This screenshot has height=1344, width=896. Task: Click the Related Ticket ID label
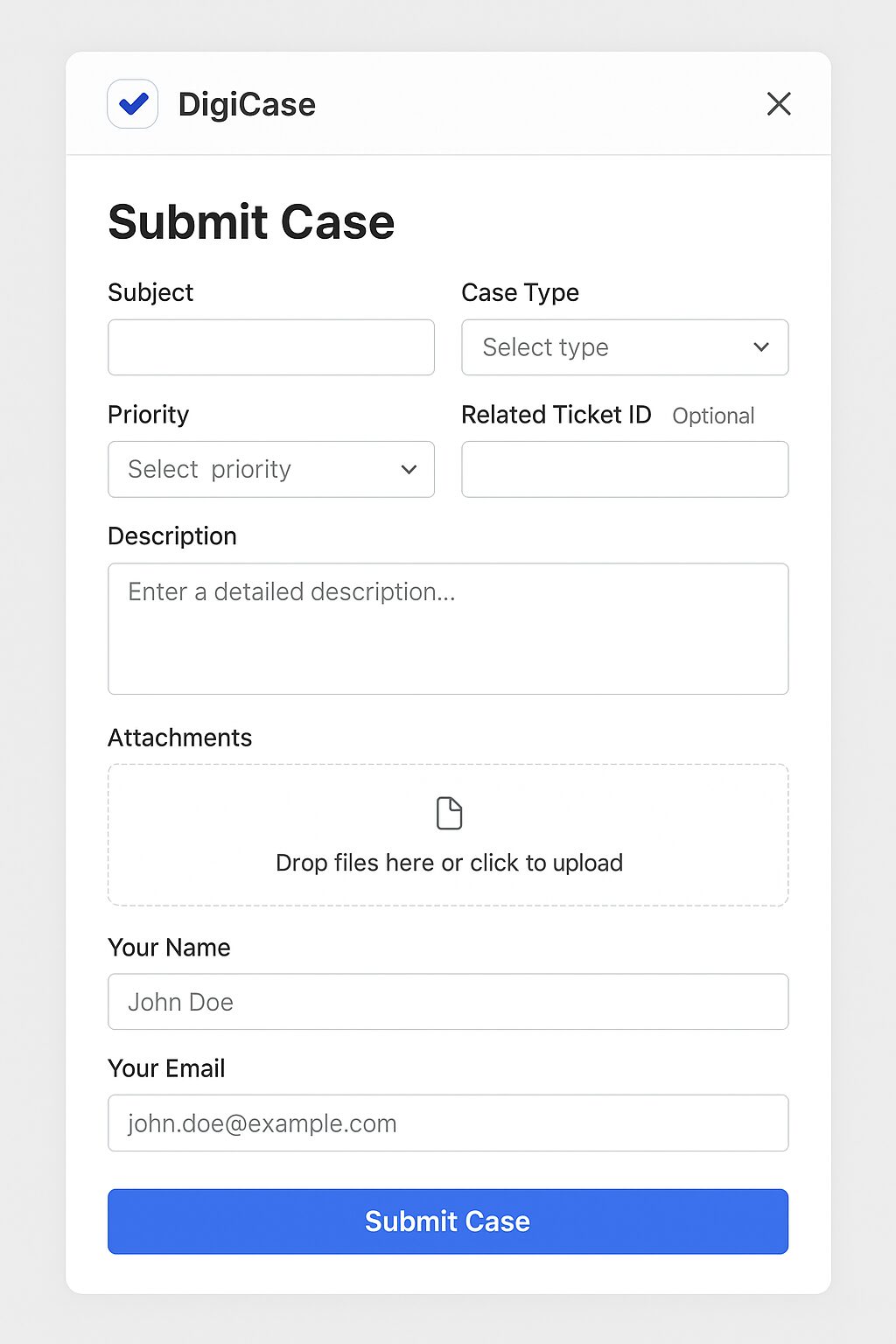click(x=556, y=415)
